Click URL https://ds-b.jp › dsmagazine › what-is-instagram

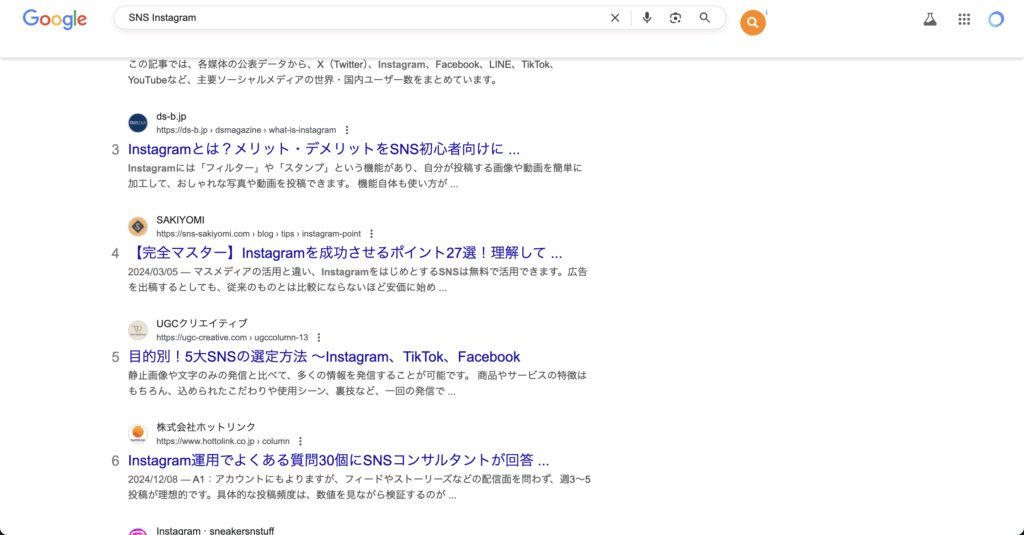point(246,130)
